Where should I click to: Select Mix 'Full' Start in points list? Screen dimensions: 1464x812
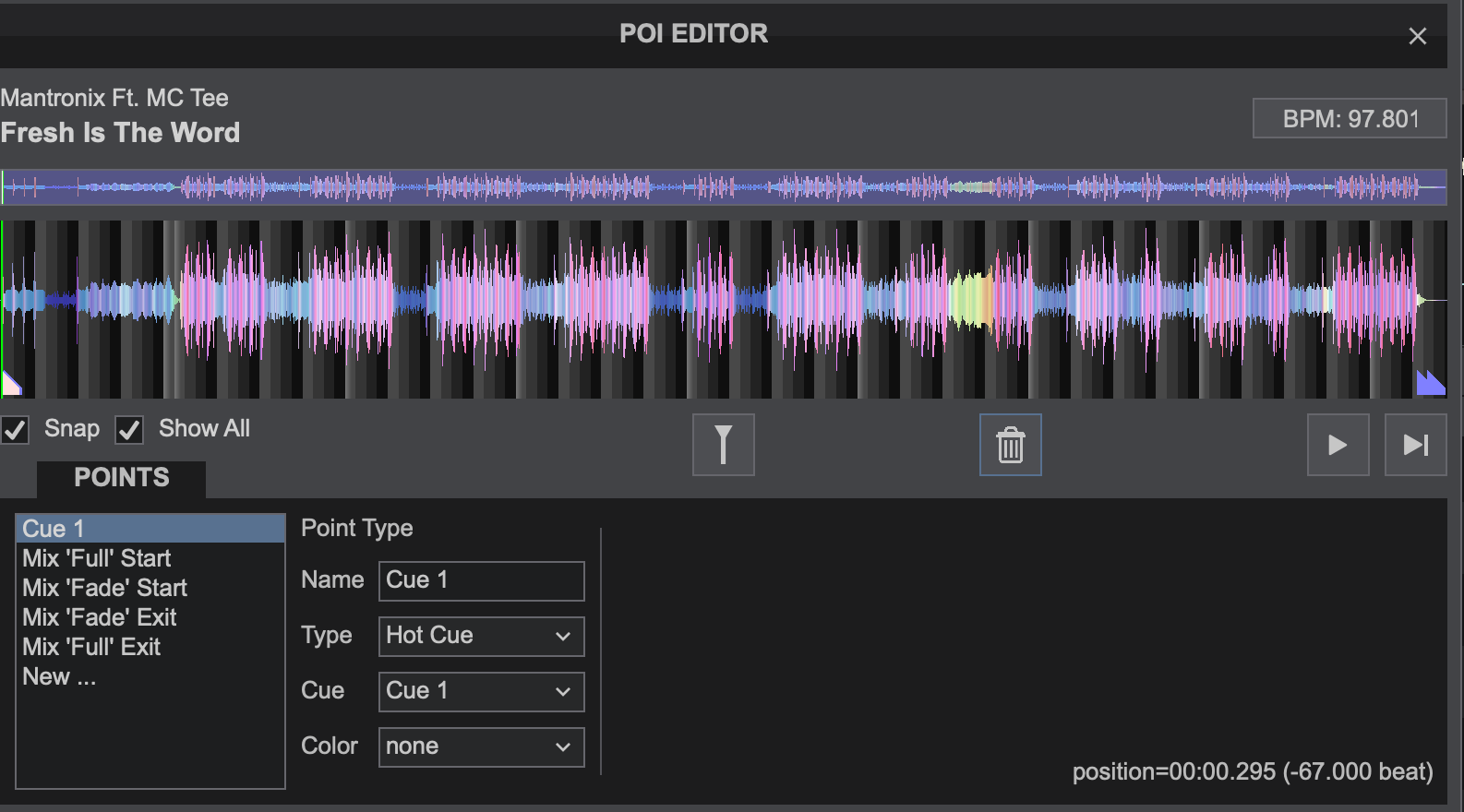click(x=97, y=558)
